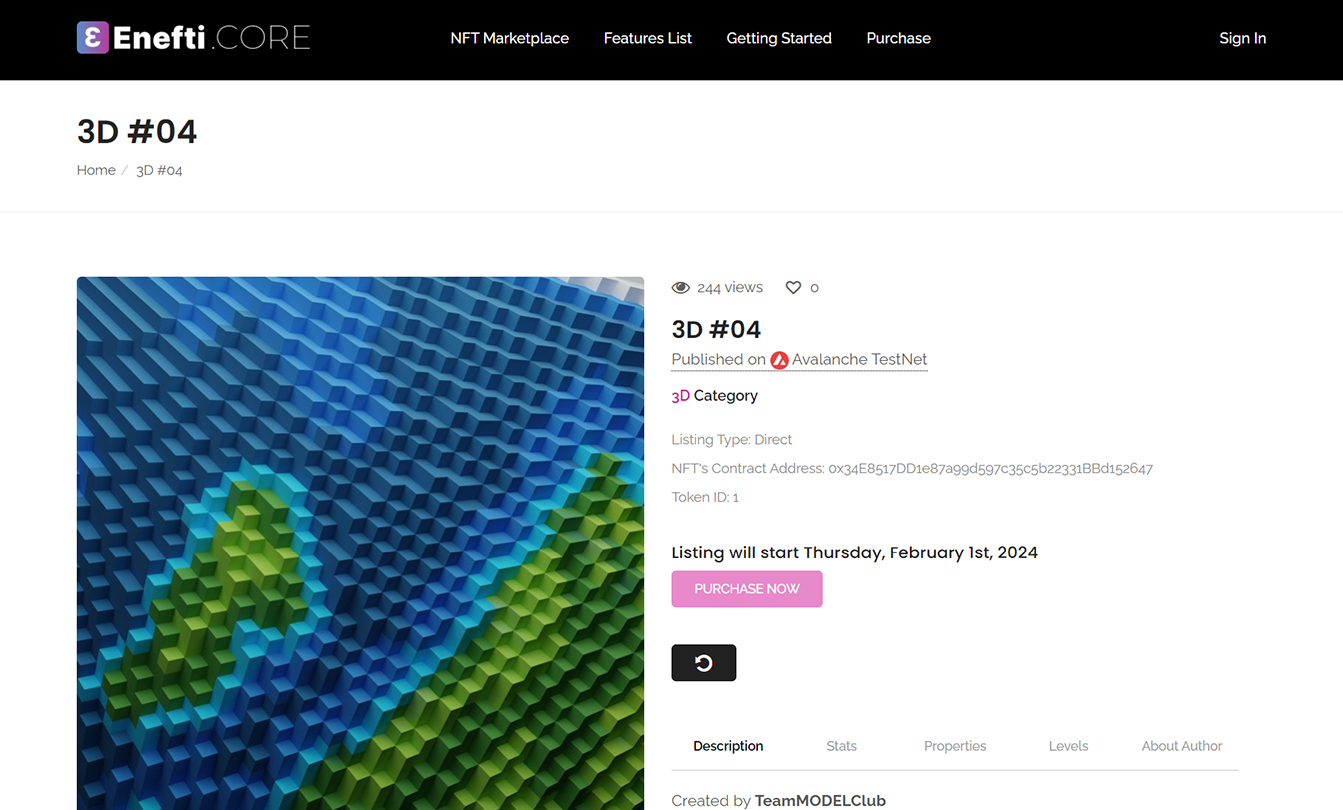
Task: Open the Features List menu item
Action: (x=648, y=38)
